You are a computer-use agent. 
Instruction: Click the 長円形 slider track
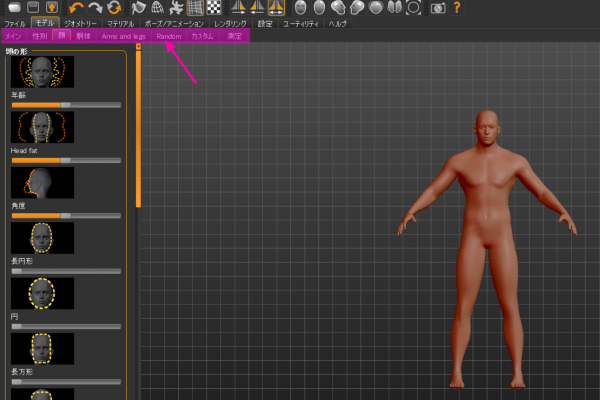click(x=66, y=271)
